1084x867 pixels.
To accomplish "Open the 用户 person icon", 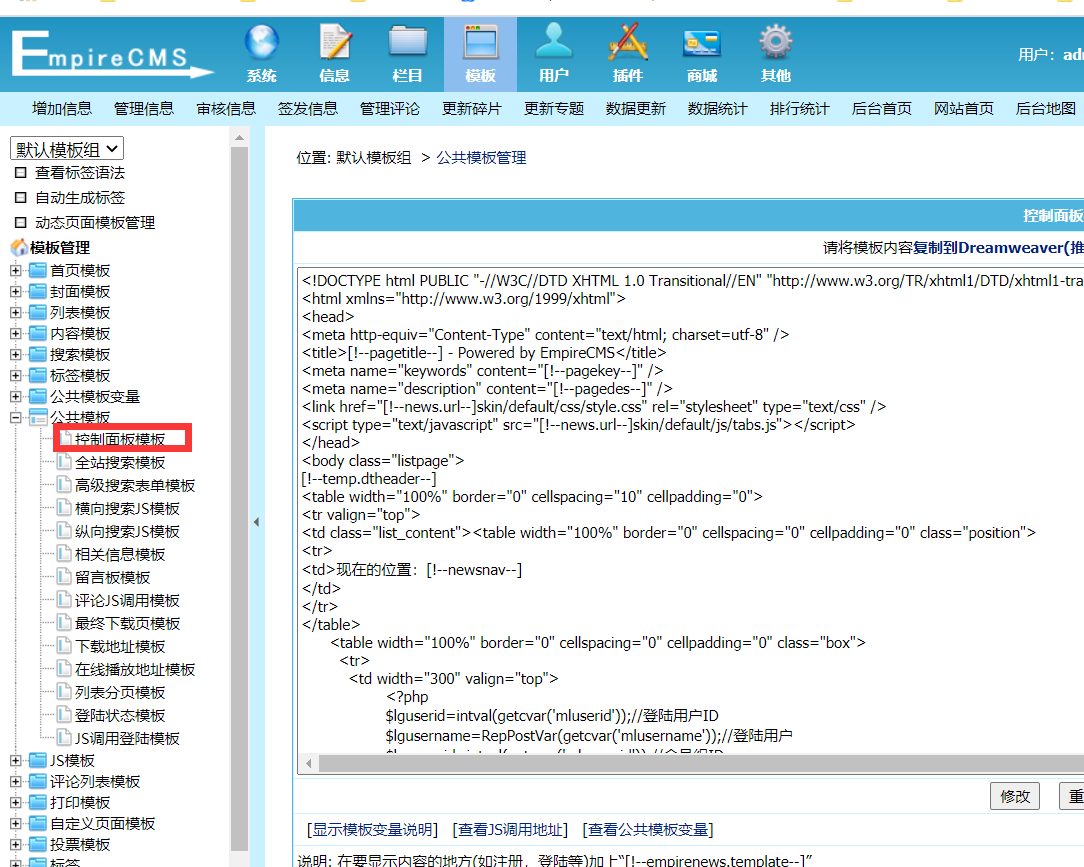I will (x=554, y=40).
